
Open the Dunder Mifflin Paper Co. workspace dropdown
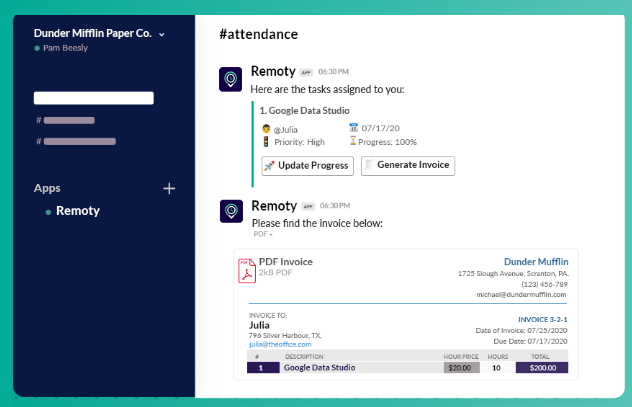coord(162,35)
